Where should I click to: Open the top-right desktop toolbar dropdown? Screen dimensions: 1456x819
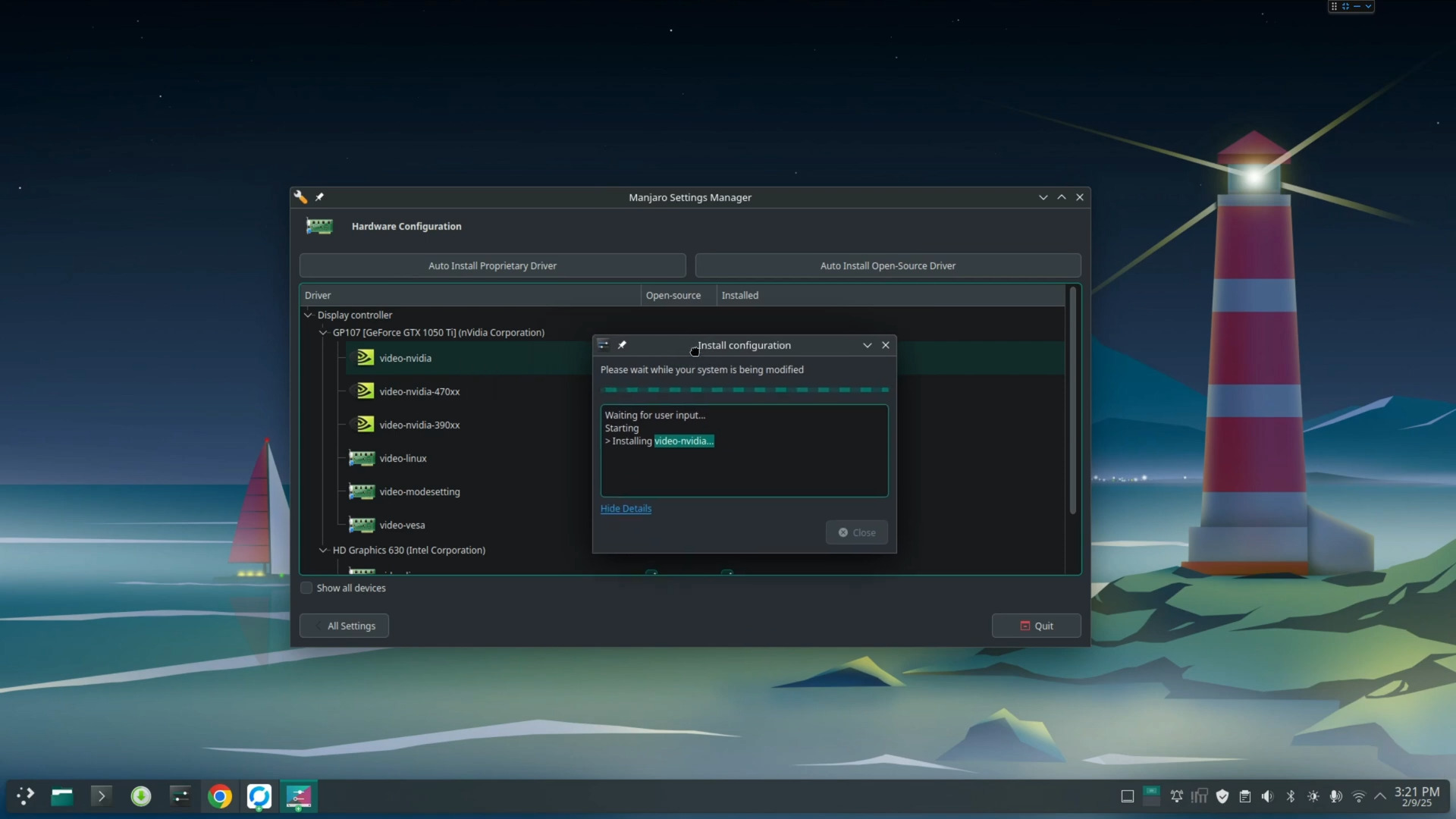[1368, 6]
